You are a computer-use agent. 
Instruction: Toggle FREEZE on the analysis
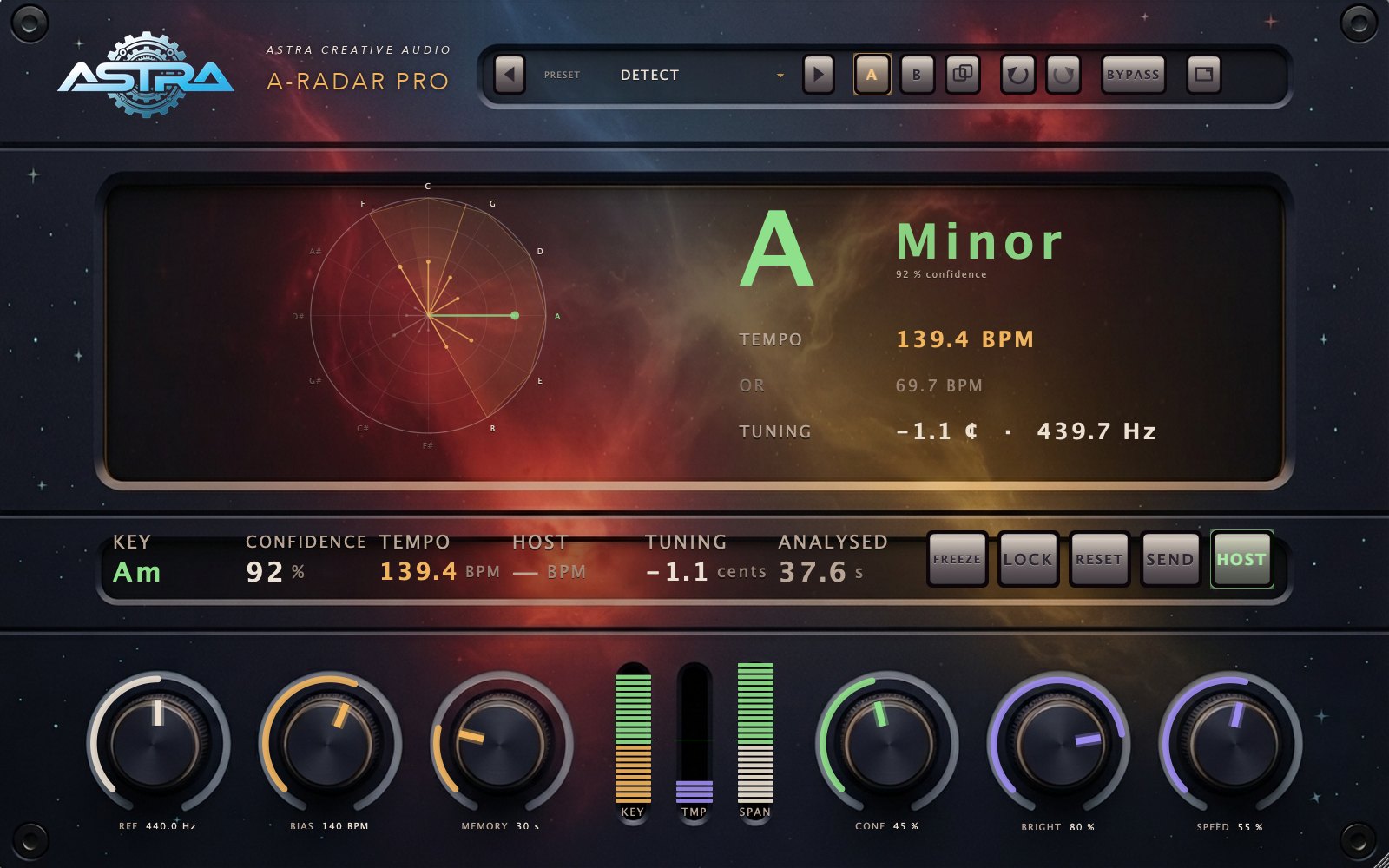[957, 560]
